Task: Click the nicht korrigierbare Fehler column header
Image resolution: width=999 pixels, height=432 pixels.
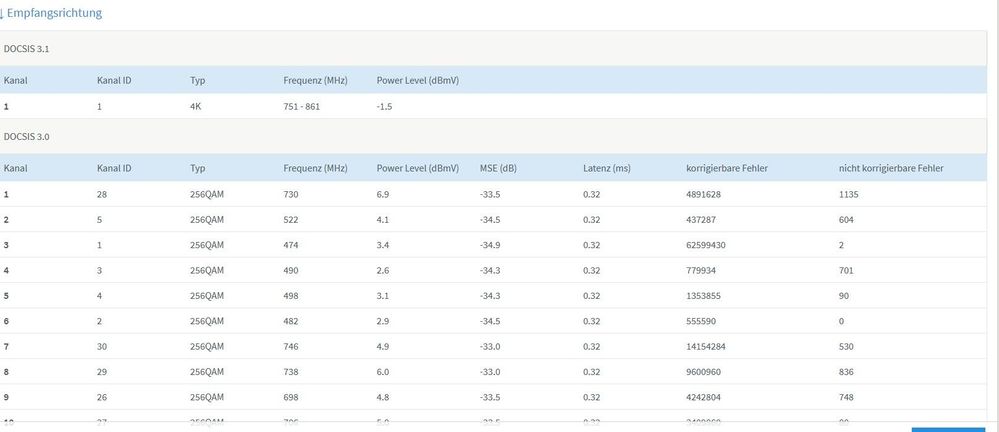Action: tap(890, 167)
